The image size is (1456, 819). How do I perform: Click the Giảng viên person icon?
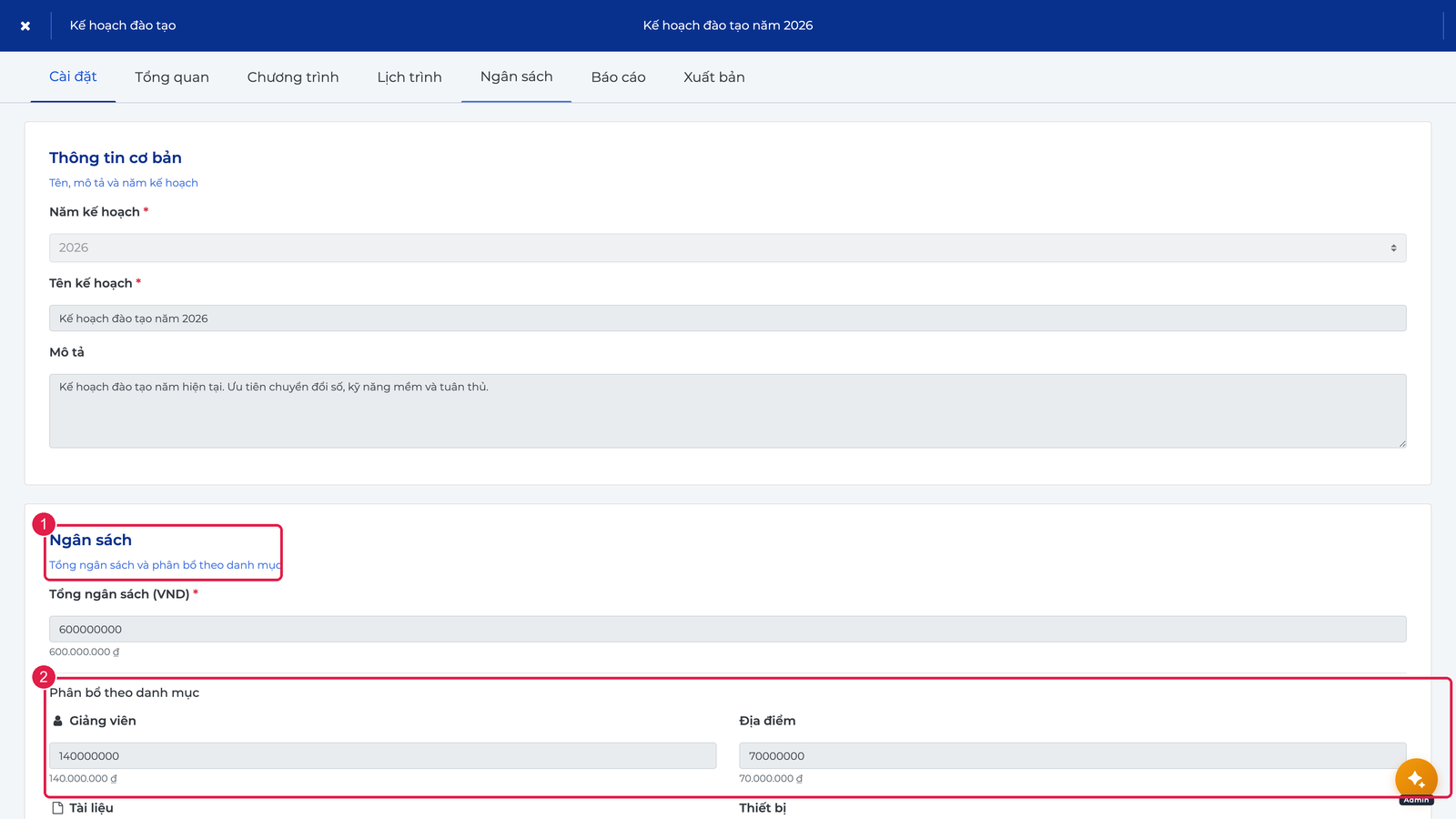pyautogui.click(x=58, y=721)
